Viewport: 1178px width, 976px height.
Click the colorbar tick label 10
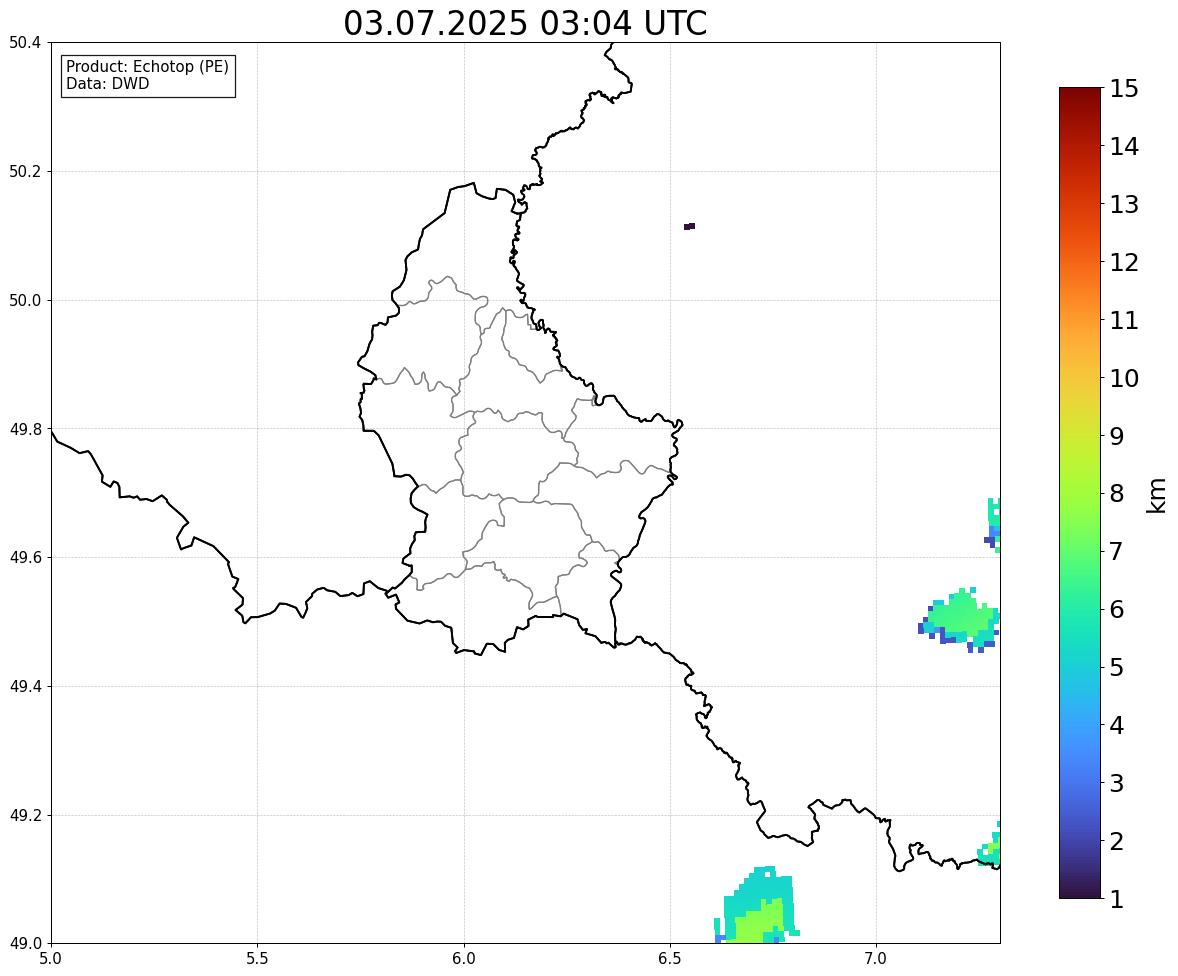[x=1124, y=378]
